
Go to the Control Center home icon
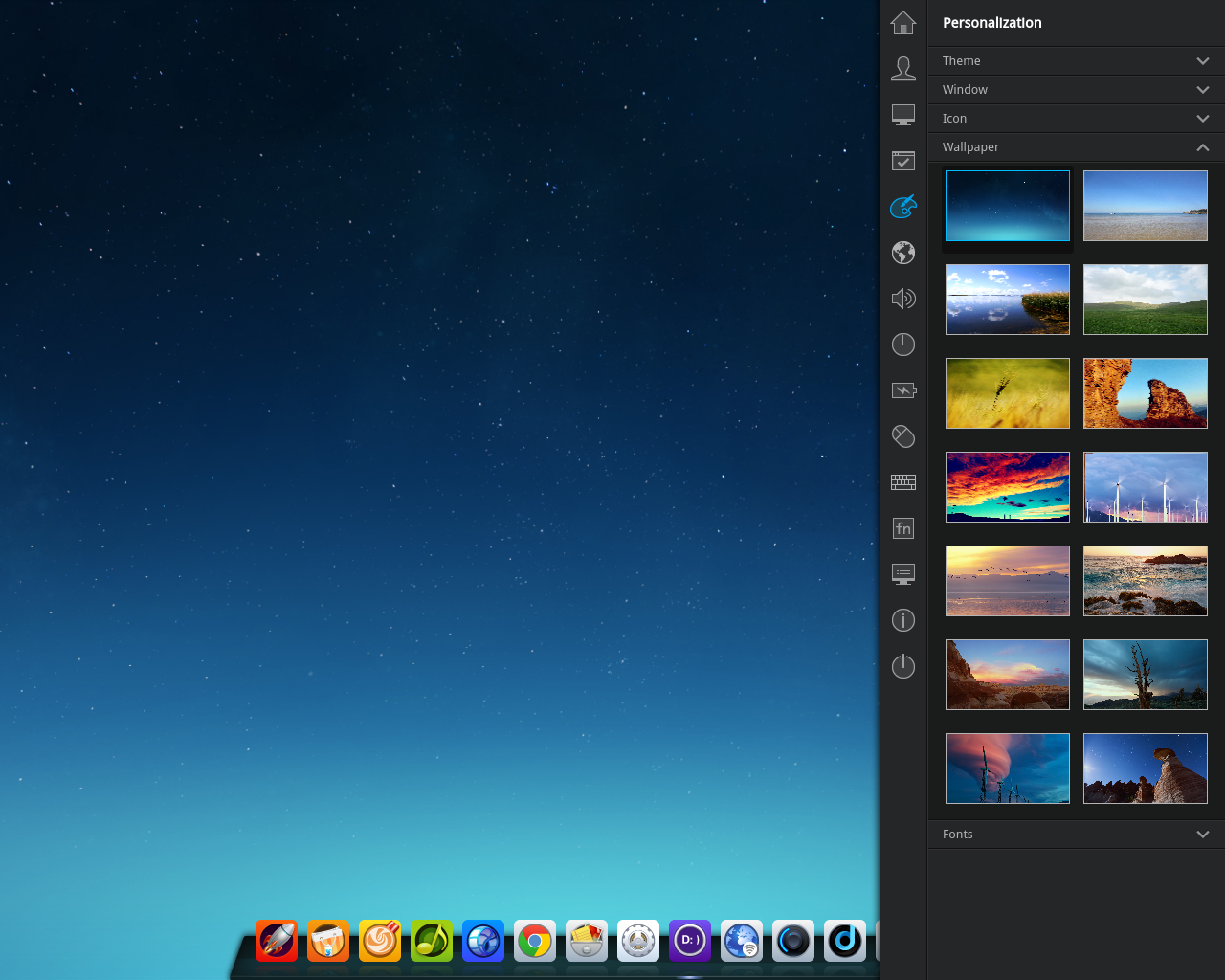click(903, 22)
